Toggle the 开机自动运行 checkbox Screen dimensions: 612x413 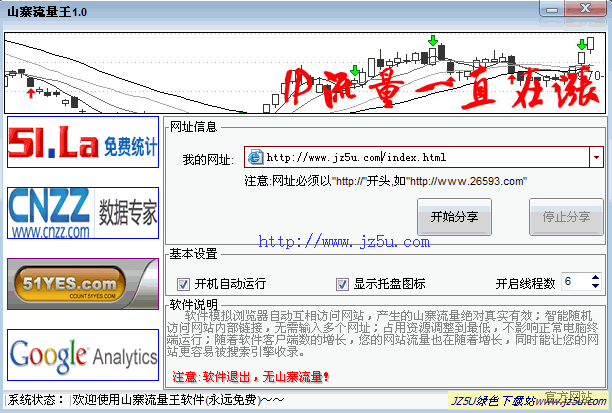click(x=183, y=284)
